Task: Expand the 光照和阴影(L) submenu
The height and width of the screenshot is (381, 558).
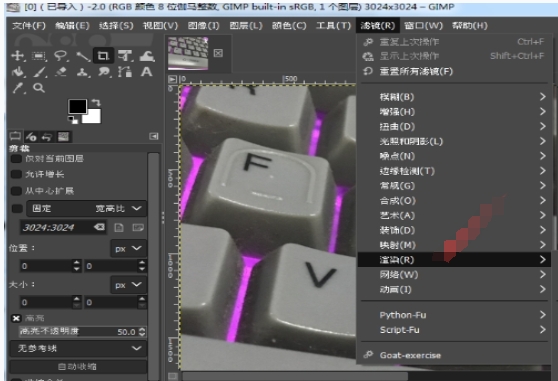Action: tap(454, 141)
